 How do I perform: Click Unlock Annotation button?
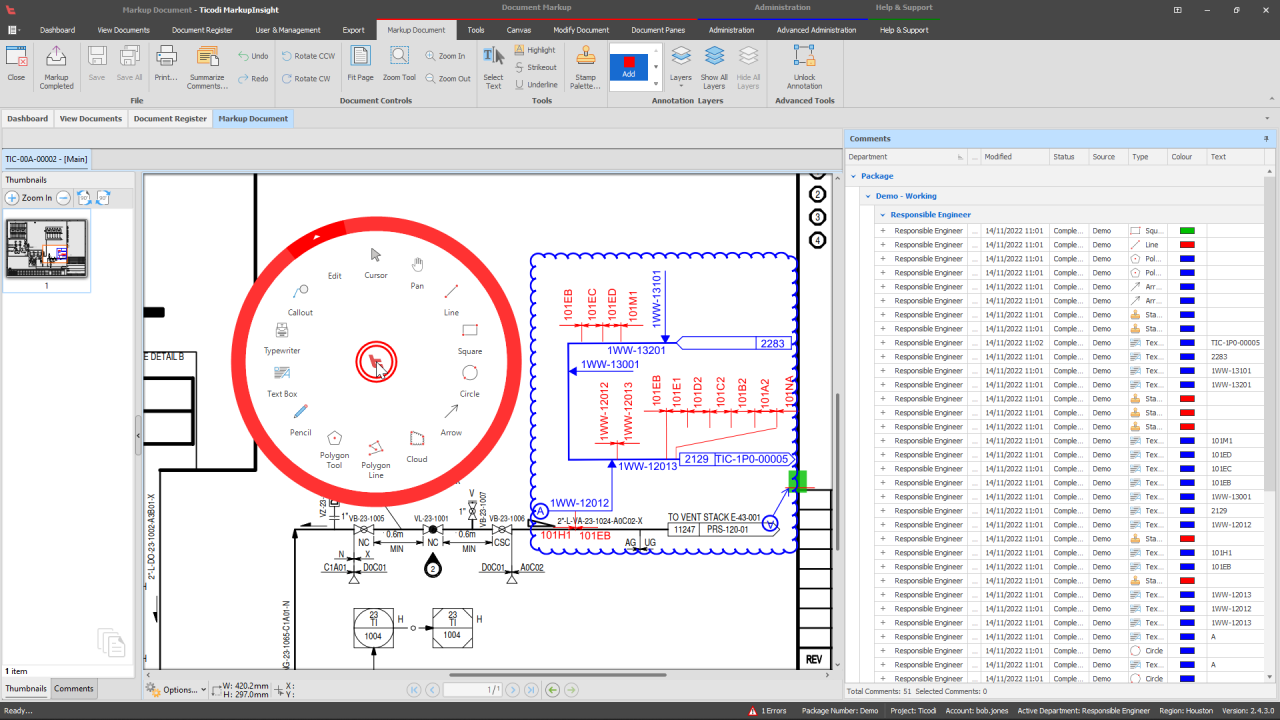click(x=804, y=68)
